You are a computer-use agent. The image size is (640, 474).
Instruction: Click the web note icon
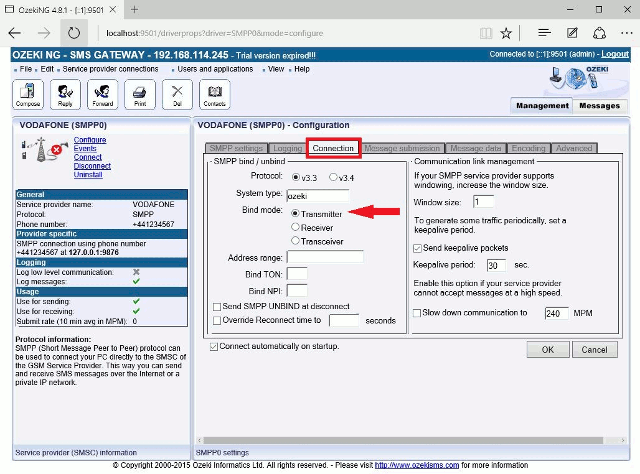tap(572, 33)
